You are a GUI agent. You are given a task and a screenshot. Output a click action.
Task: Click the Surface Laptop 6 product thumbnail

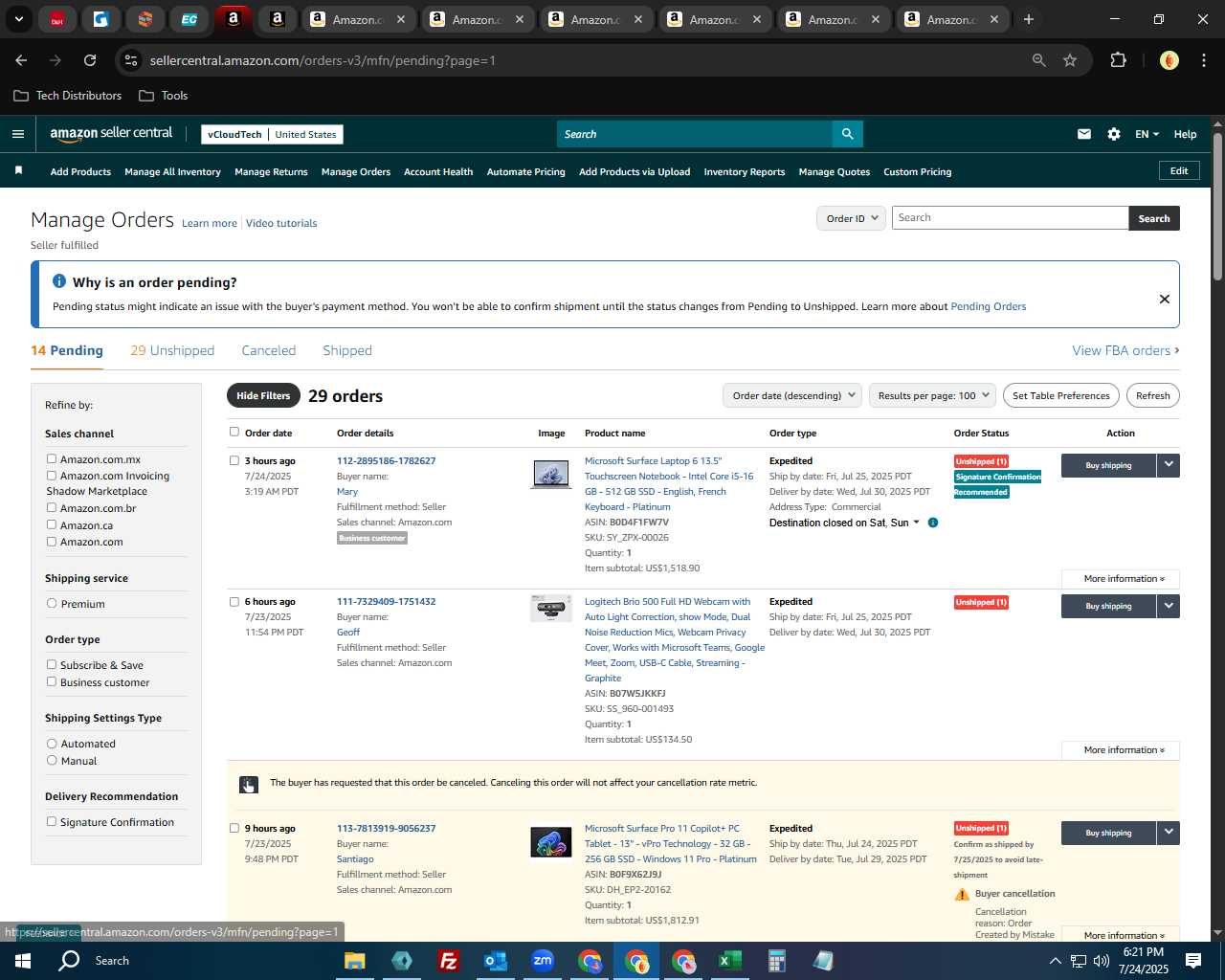pyautogui.click(x=550, y=474)
